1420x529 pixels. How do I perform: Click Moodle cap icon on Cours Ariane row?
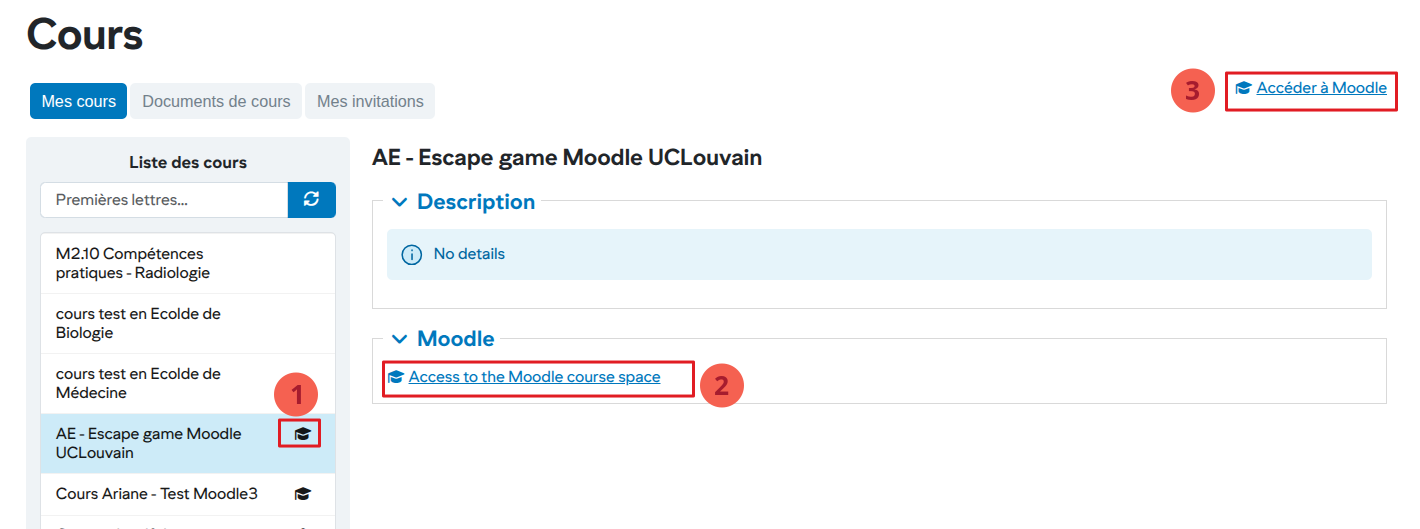click(x=302, y=494)
